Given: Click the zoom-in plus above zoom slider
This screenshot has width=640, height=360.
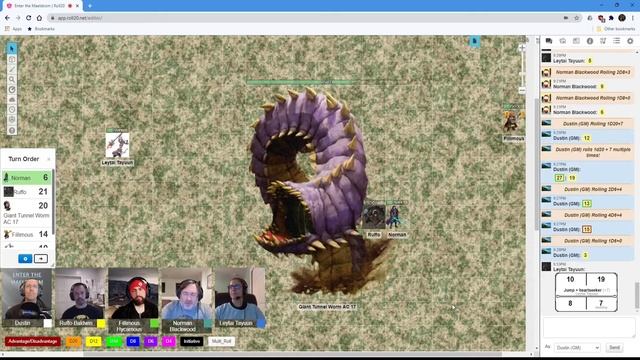Looking at the screenshot, I should click(522, 48).
